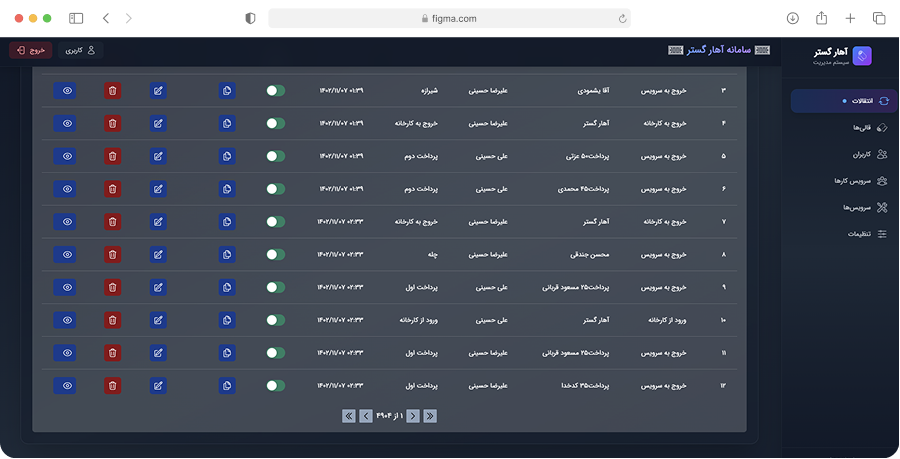The image size is (900, 459).
Task: Copy row 8 using the duplicate icon
Action: 228,254
